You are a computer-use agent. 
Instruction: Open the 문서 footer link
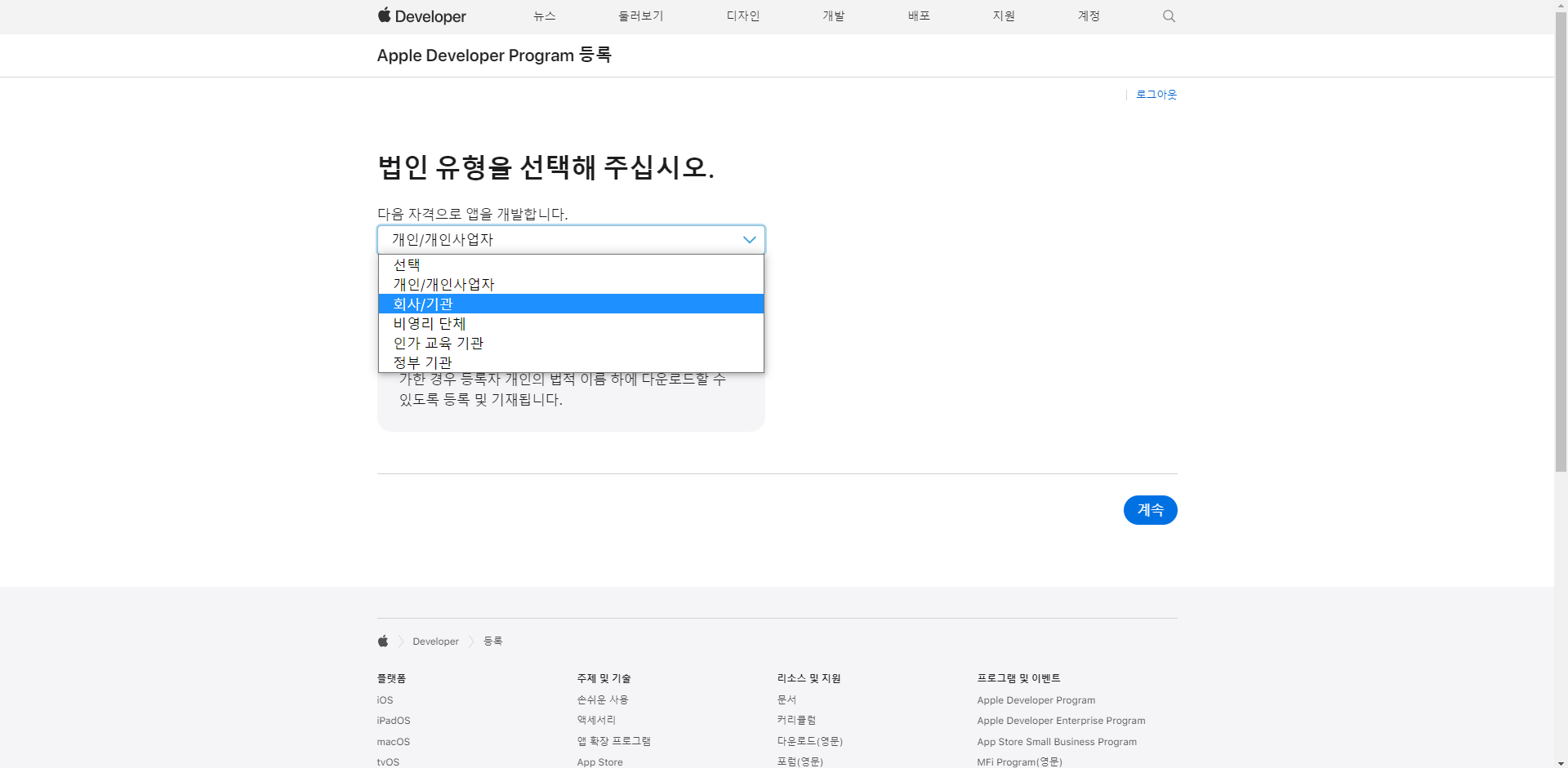tap(786, 700)
